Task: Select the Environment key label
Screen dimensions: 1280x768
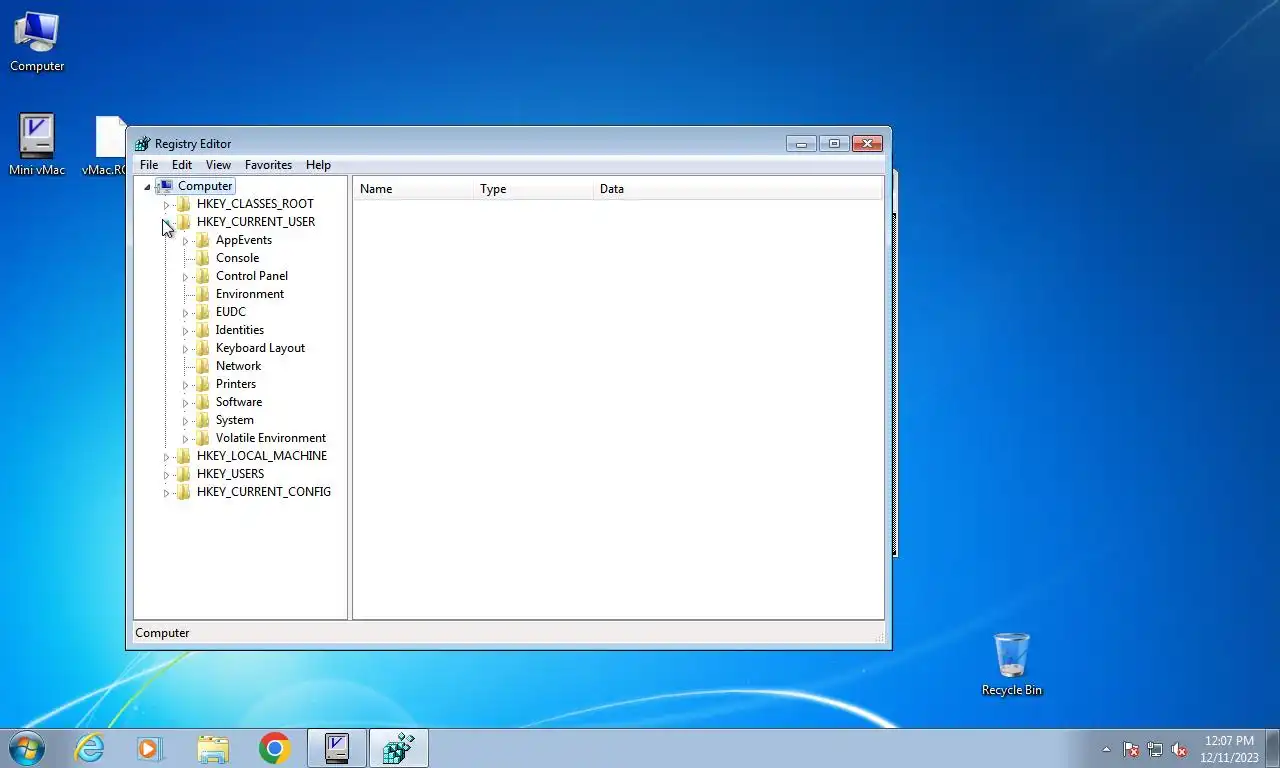Action: [x=250, y=294]
